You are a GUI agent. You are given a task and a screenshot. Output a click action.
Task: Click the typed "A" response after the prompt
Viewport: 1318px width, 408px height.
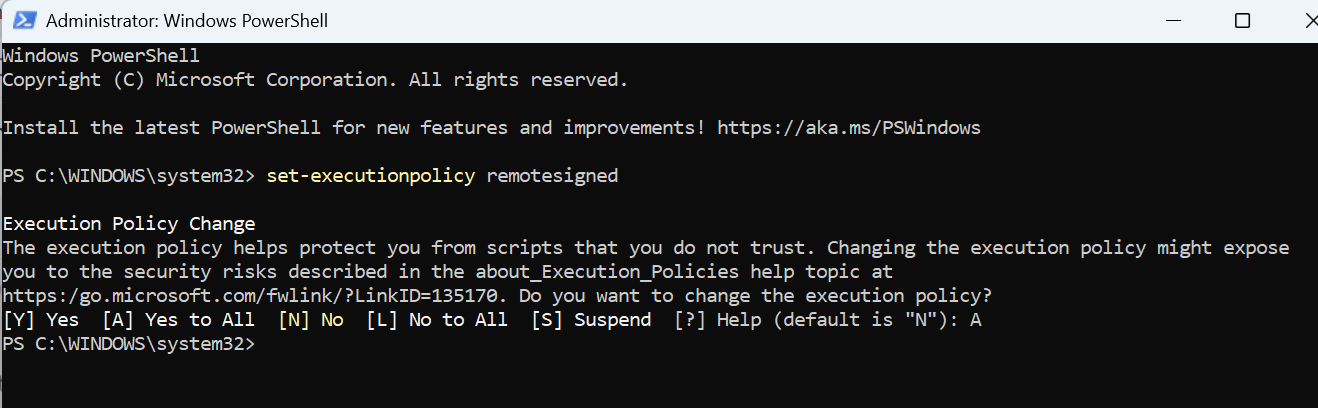pyautogui.click(x=975, y=320)
